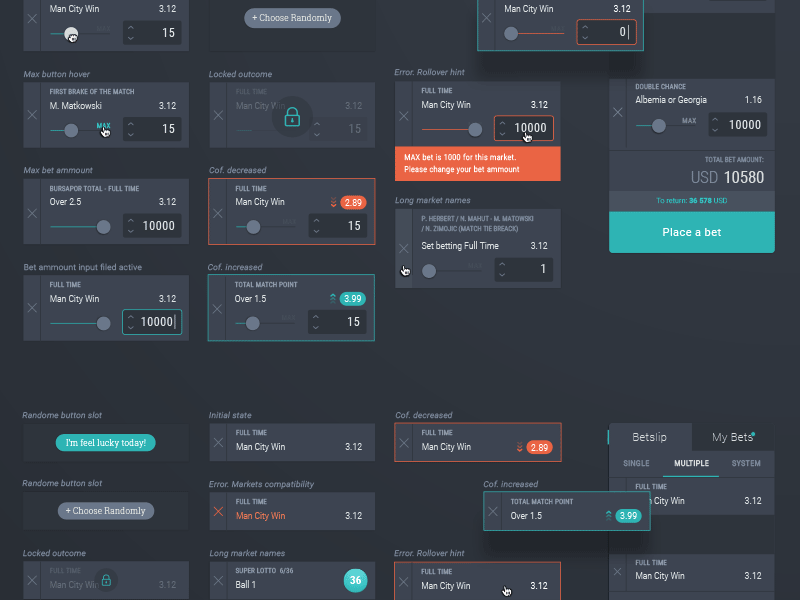This screenshot has height=600, width=800.
Task: Click the I'm feel lucky today button
Action: coord(105,441)
